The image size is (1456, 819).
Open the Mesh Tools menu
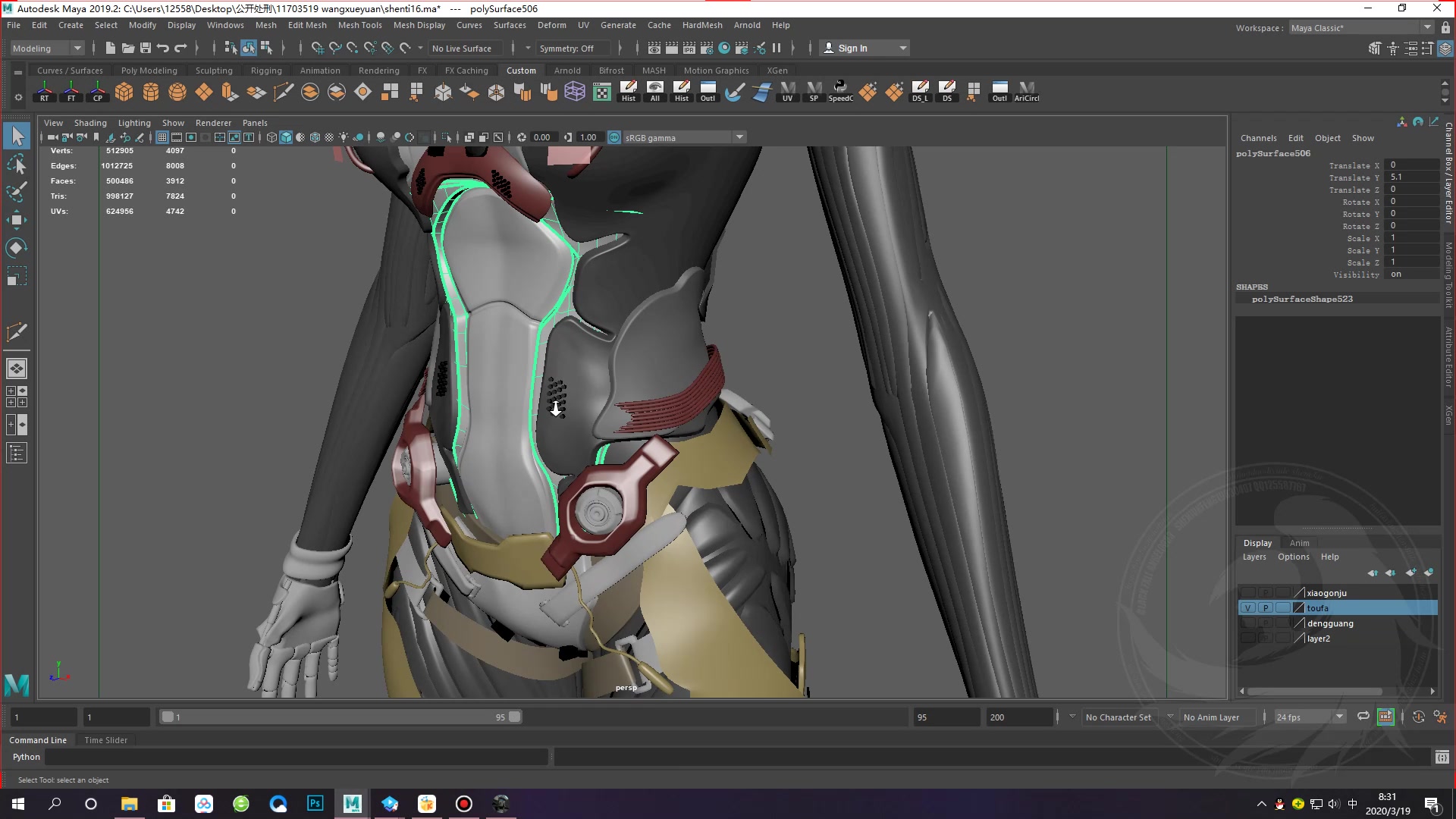pyautogui.click(x=359, y=25)
